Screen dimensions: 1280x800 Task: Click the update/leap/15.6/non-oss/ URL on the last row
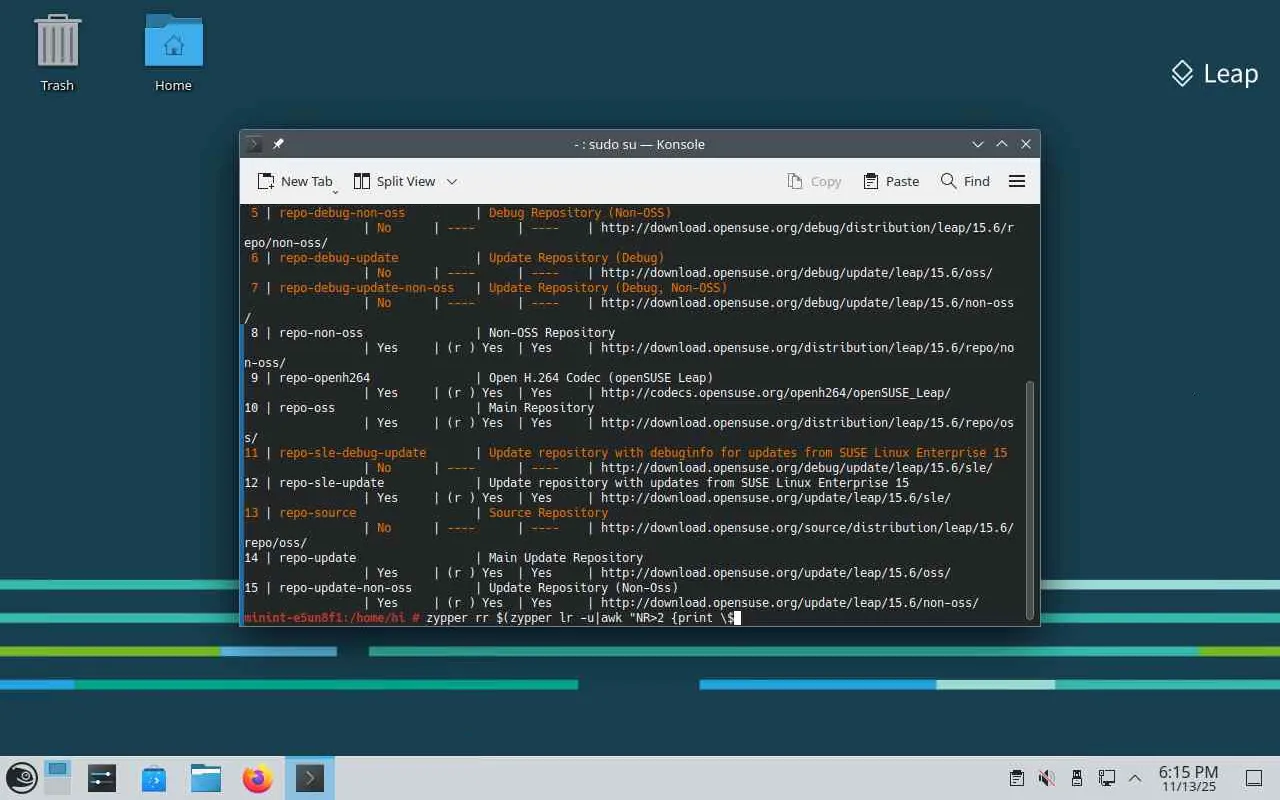[x=790, y=603]
